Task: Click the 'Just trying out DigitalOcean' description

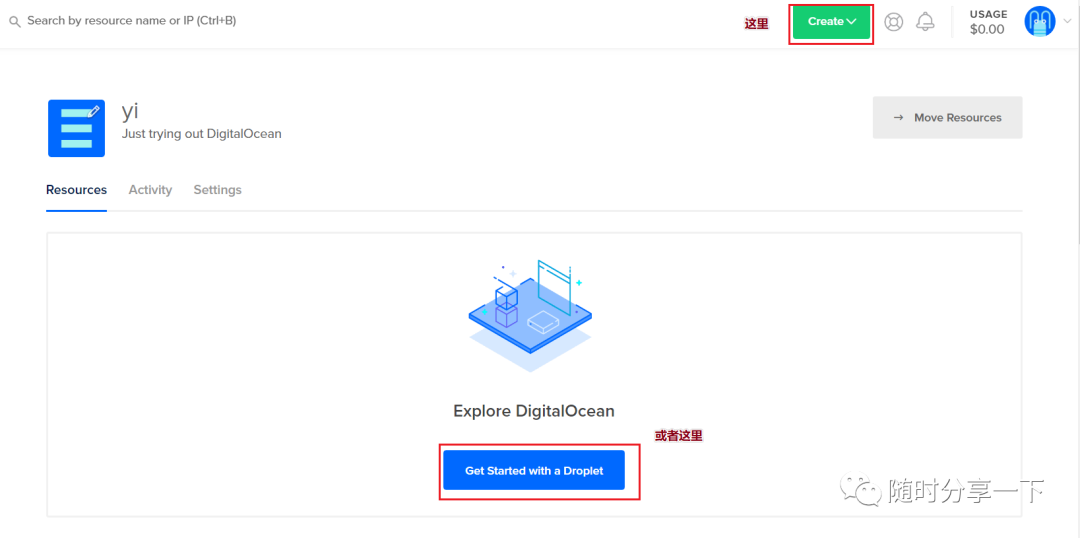Action: click(202, 134)
